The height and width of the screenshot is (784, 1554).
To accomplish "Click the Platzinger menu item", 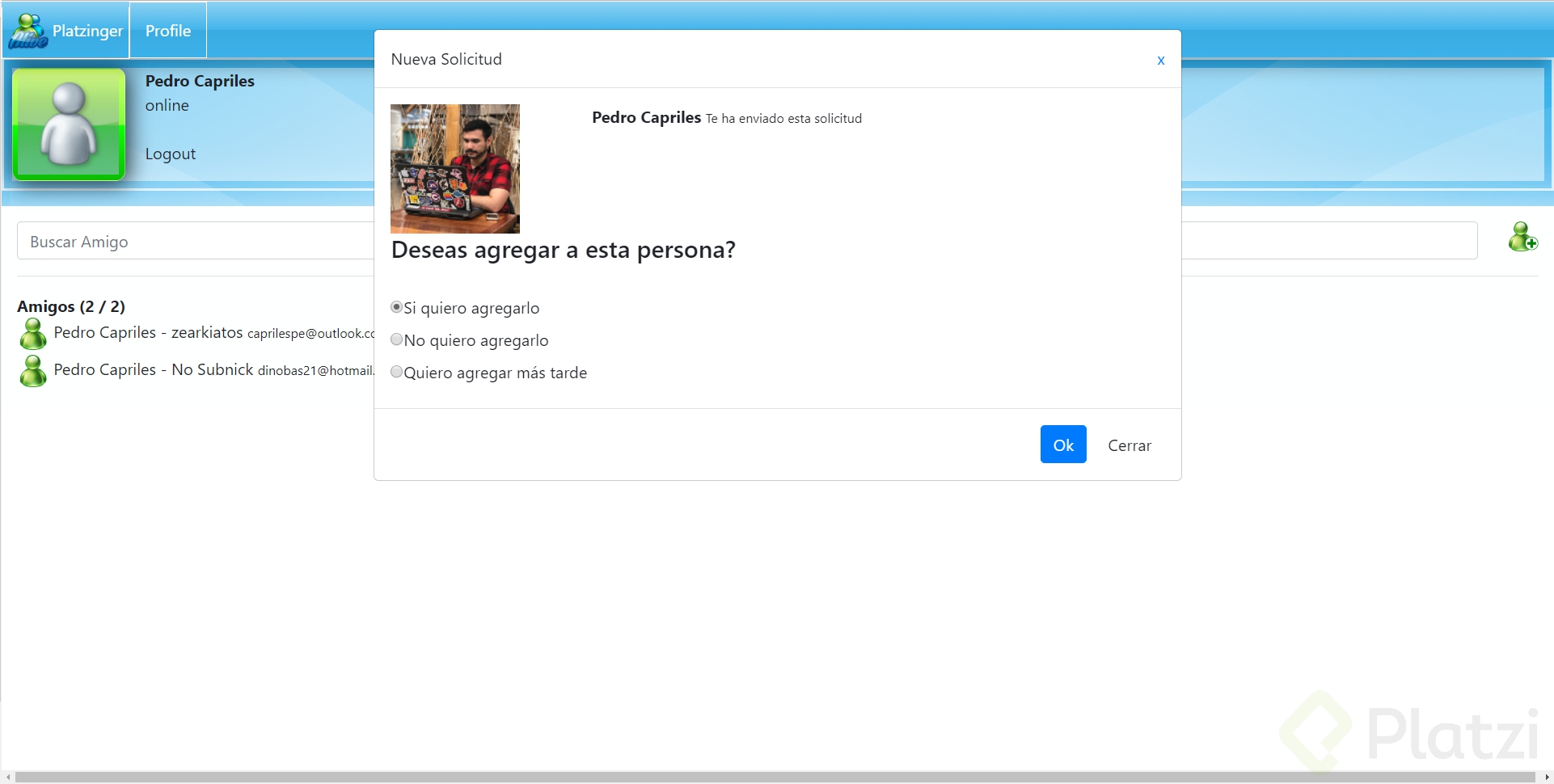I will (x=87, y=31).
